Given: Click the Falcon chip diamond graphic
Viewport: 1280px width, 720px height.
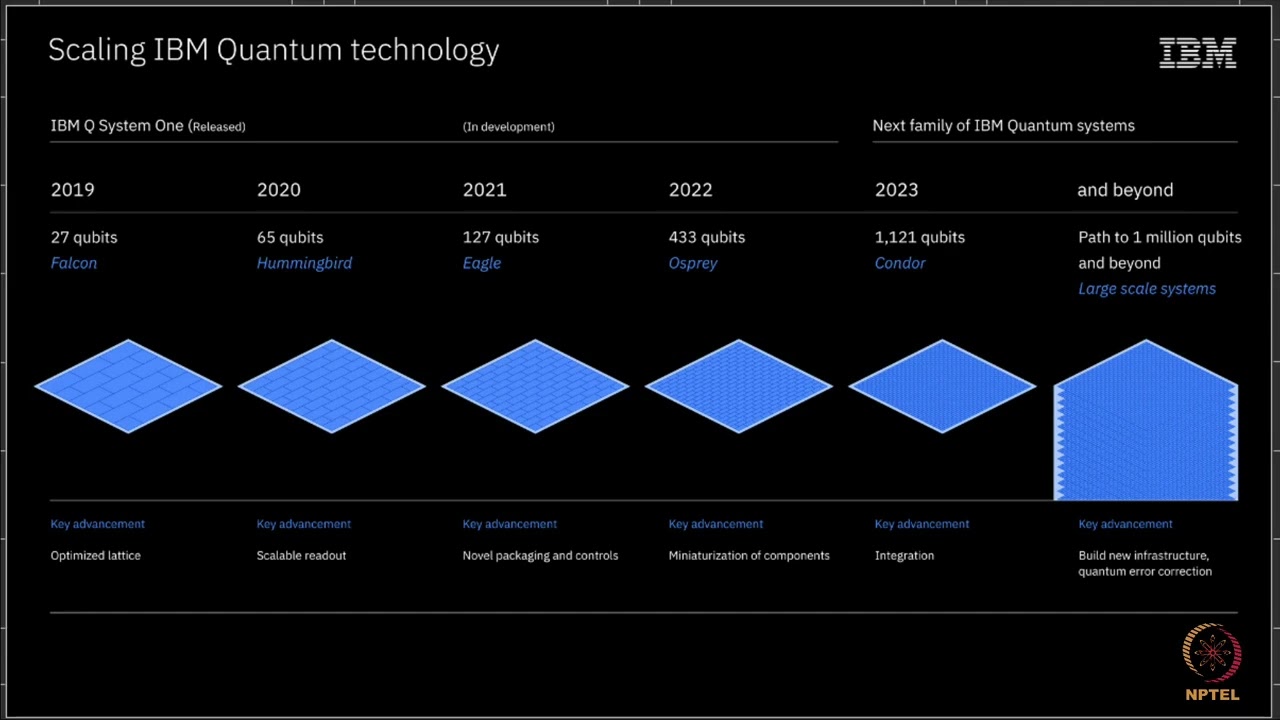Looking at the screenshot, I should (128, 386).
